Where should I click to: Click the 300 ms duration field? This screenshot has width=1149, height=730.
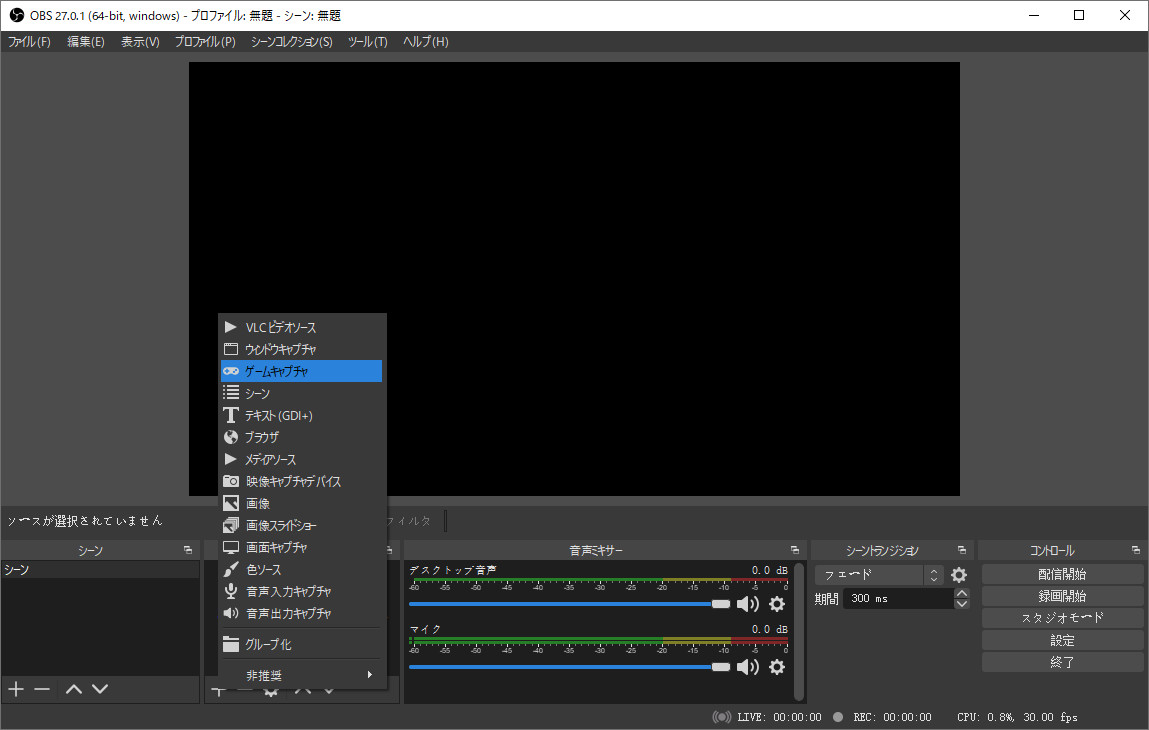tap(896, 599)
